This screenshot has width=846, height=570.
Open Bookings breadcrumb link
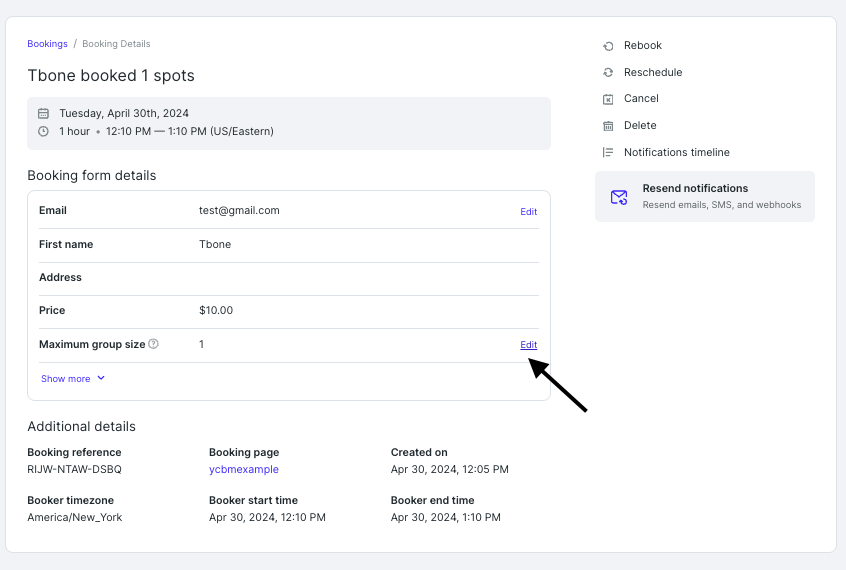click(x=47, y=44)
